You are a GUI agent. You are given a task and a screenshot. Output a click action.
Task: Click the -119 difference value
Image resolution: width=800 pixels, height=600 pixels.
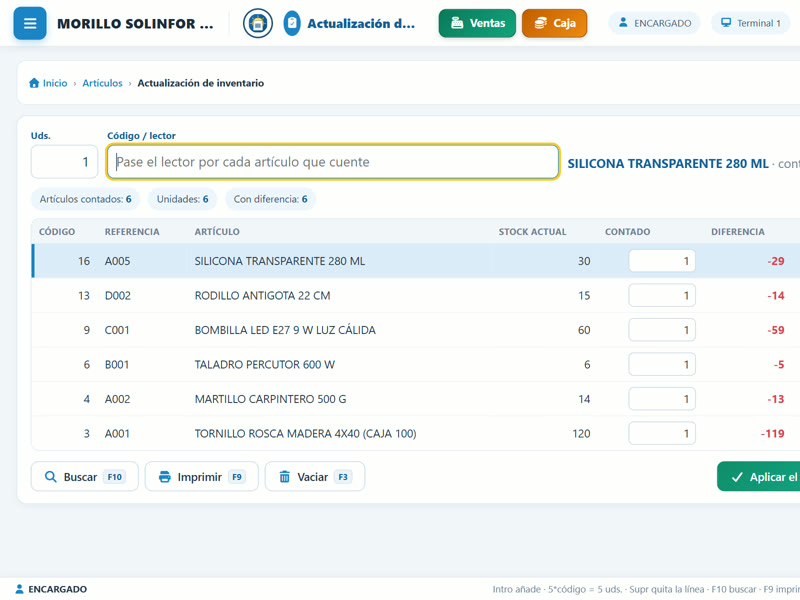tap(772, 434)
